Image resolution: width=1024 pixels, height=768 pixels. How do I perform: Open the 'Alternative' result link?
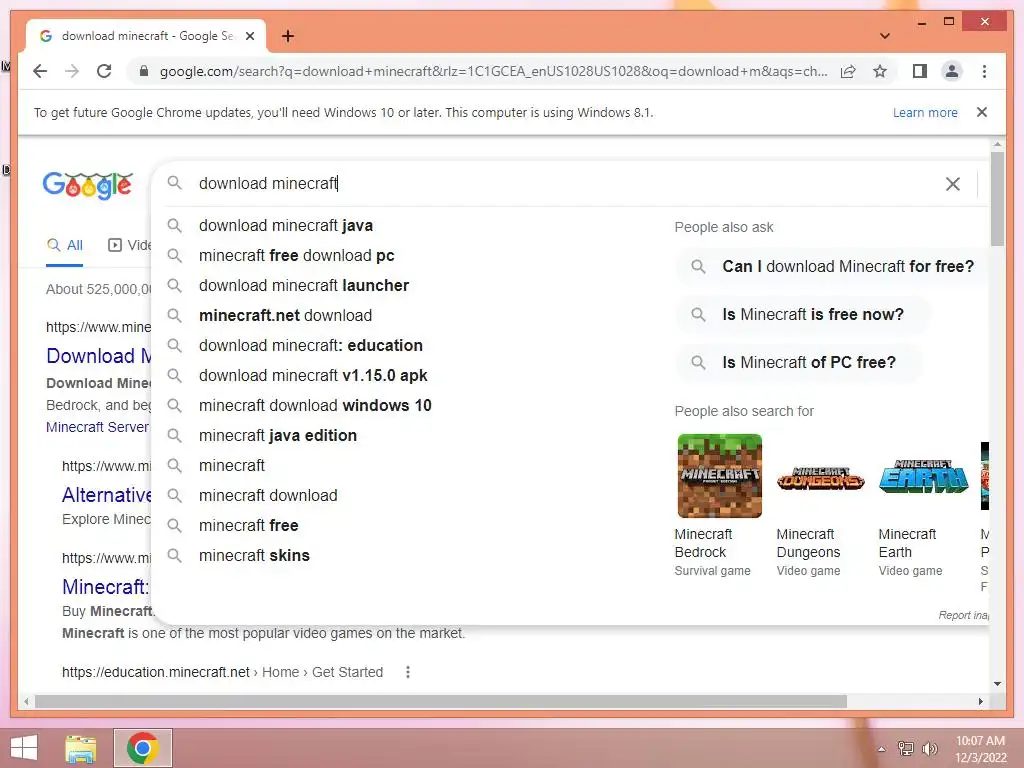(106, 495)
